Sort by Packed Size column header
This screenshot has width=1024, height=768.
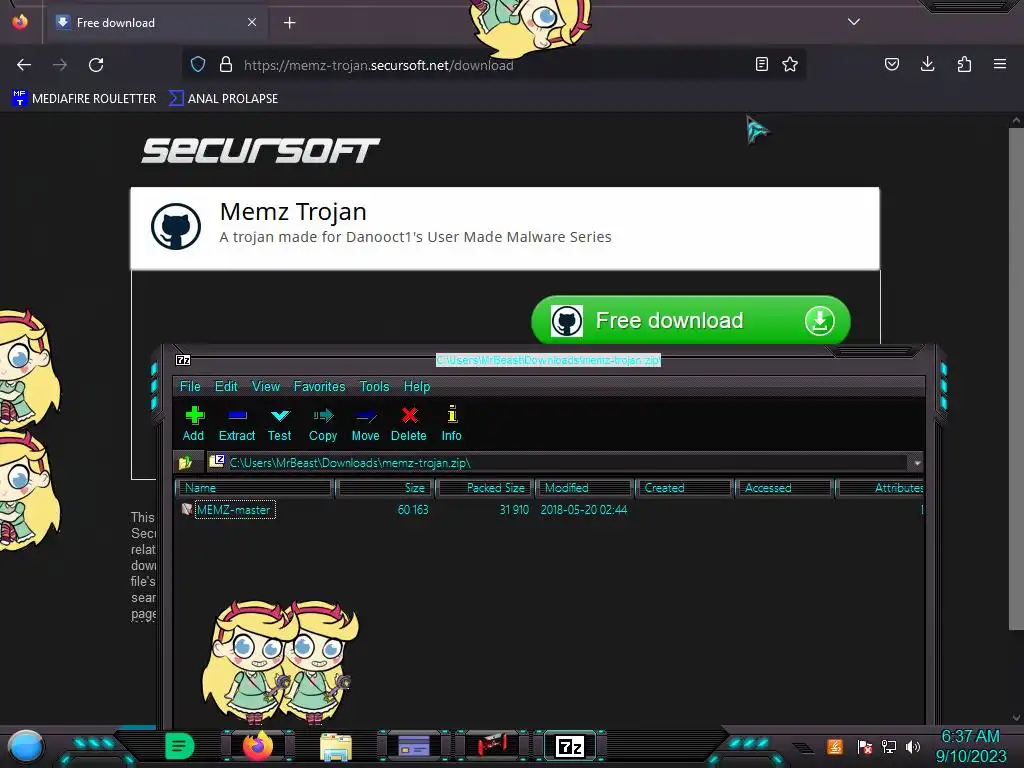[485, 488]
